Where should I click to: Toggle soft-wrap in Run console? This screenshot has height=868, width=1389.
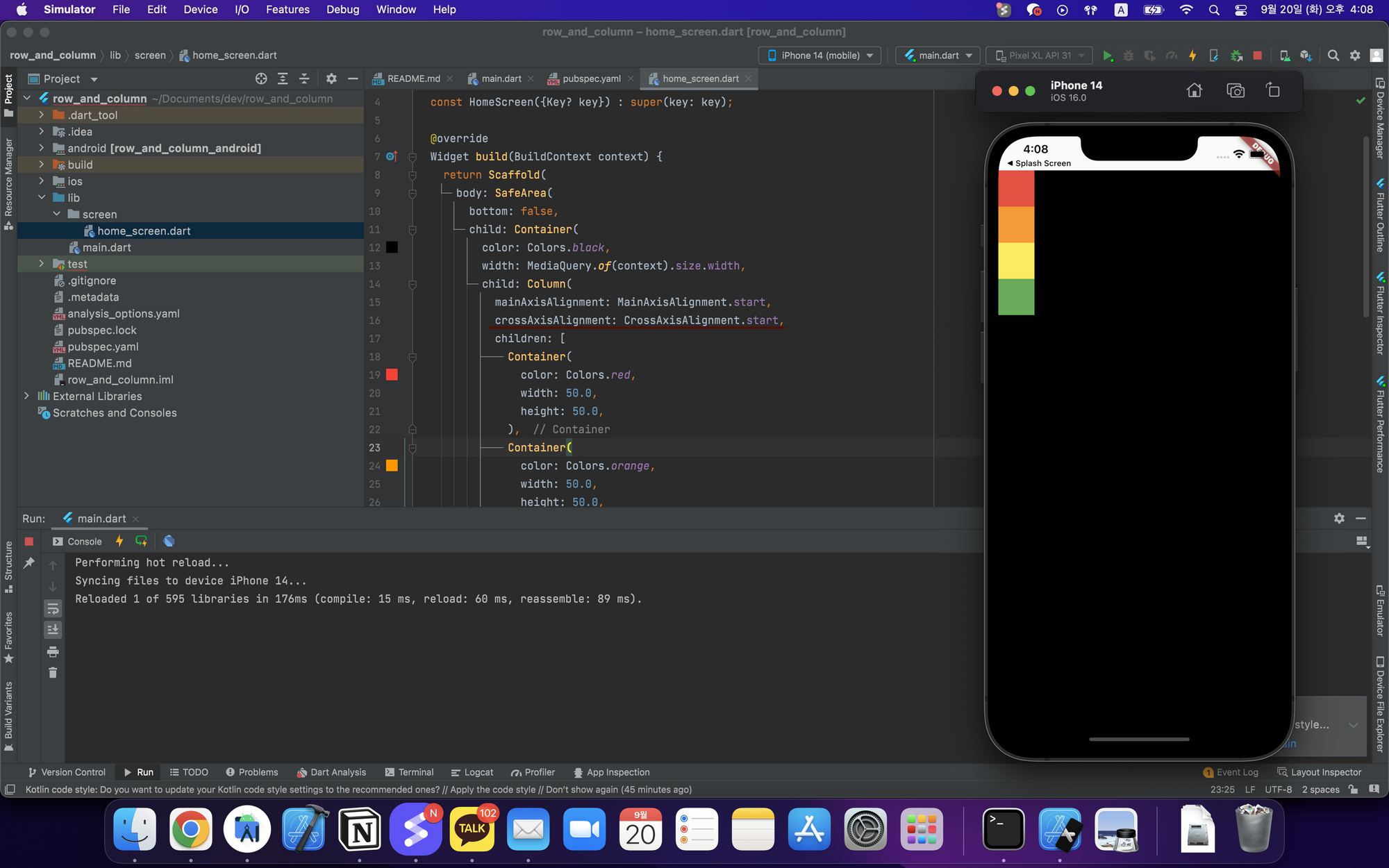click(x=53, y=609)
